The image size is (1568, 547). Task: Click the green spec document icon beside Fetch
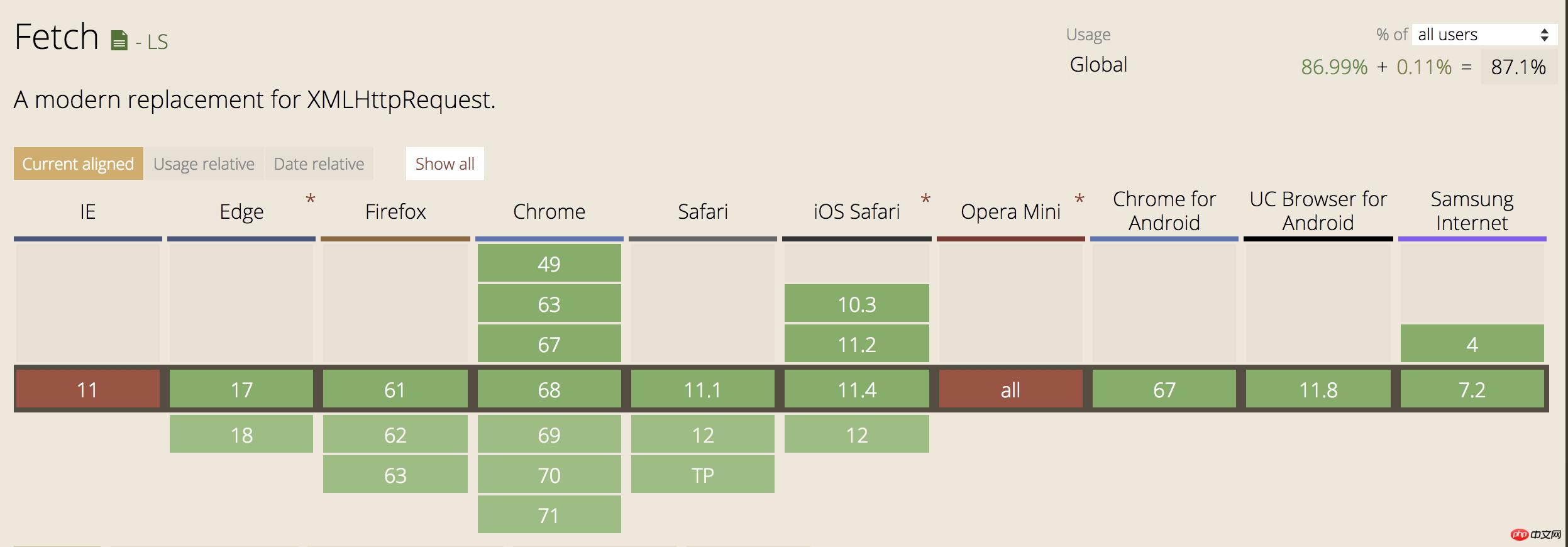119,41
